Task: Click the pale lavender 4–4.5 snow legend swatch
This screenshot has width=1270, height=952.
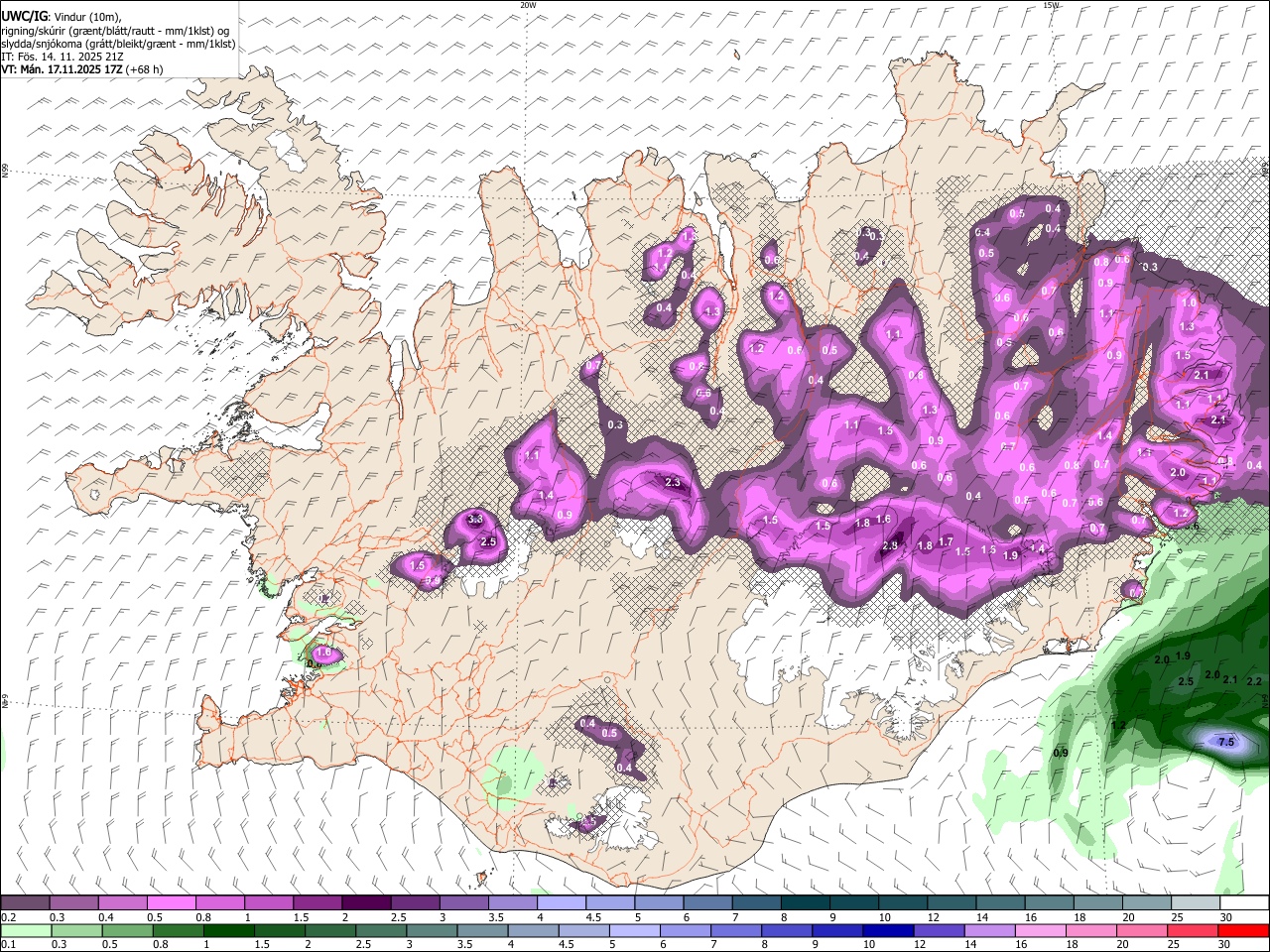Action: click(562, 903)
